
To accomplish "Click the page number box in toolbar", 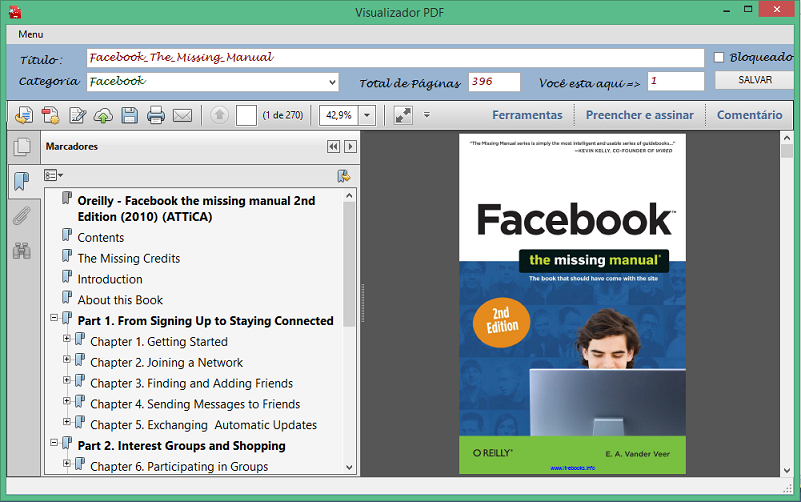I will [x=246, y=115].
